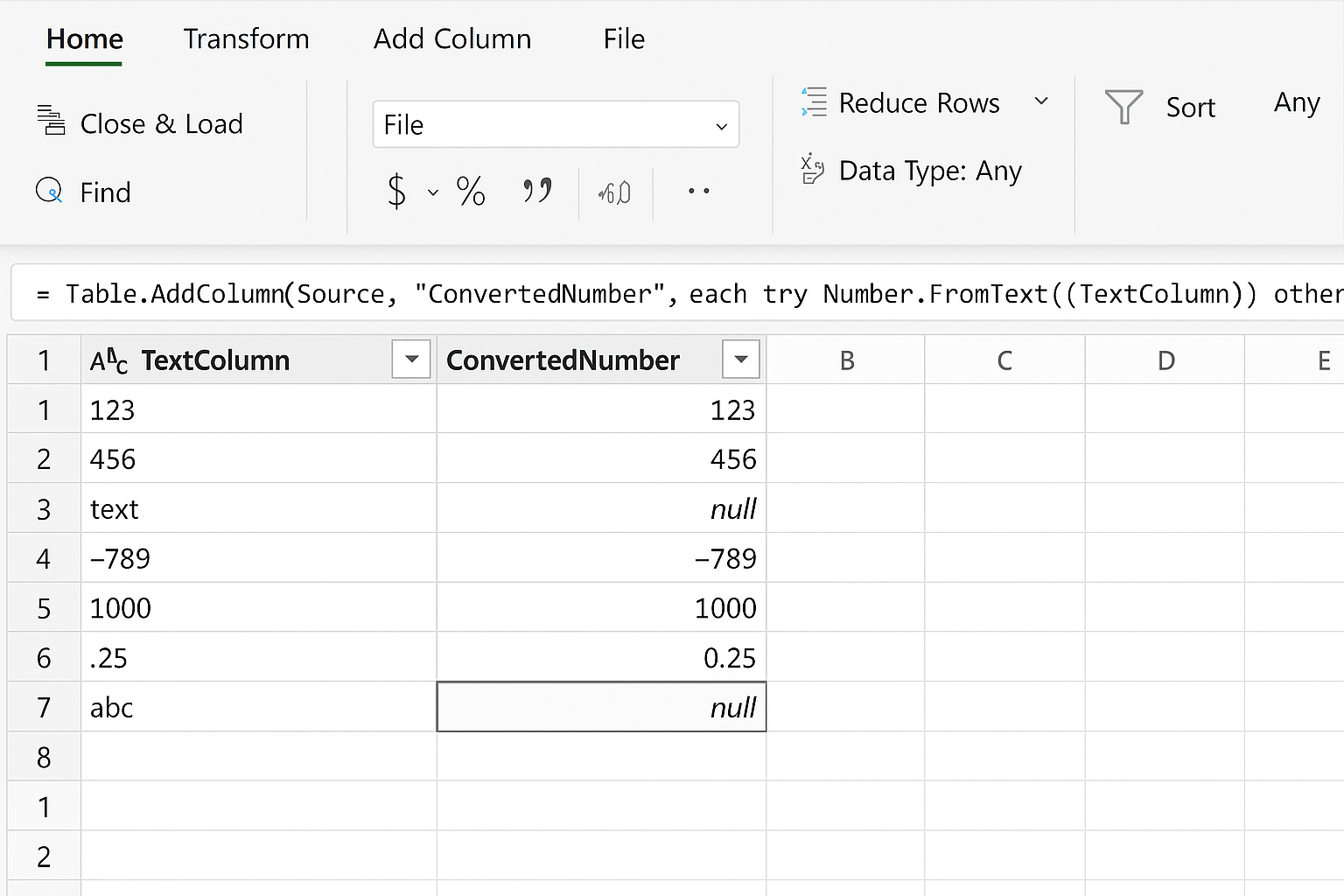Select row header 6
Image resolution: width=1344 pixels, height=896 pixels.
point(44,657)
